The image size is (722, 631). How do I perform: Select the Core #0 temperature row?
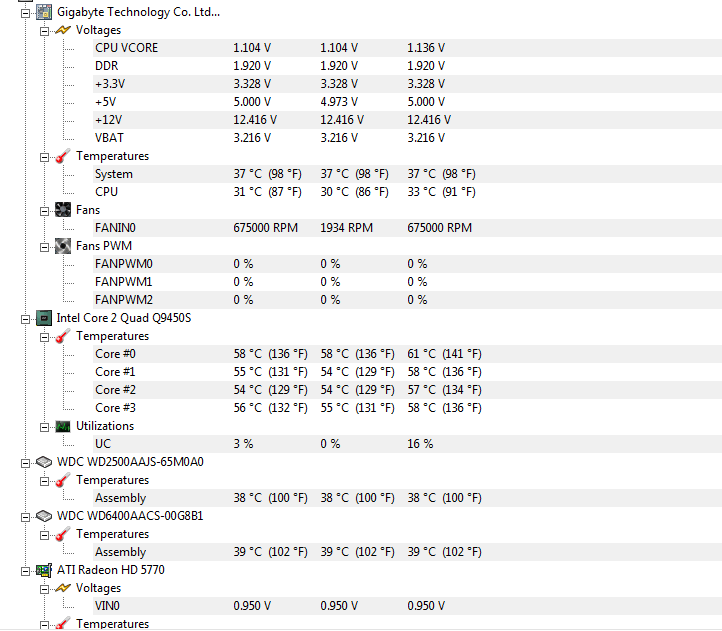[x=115, y=354]
